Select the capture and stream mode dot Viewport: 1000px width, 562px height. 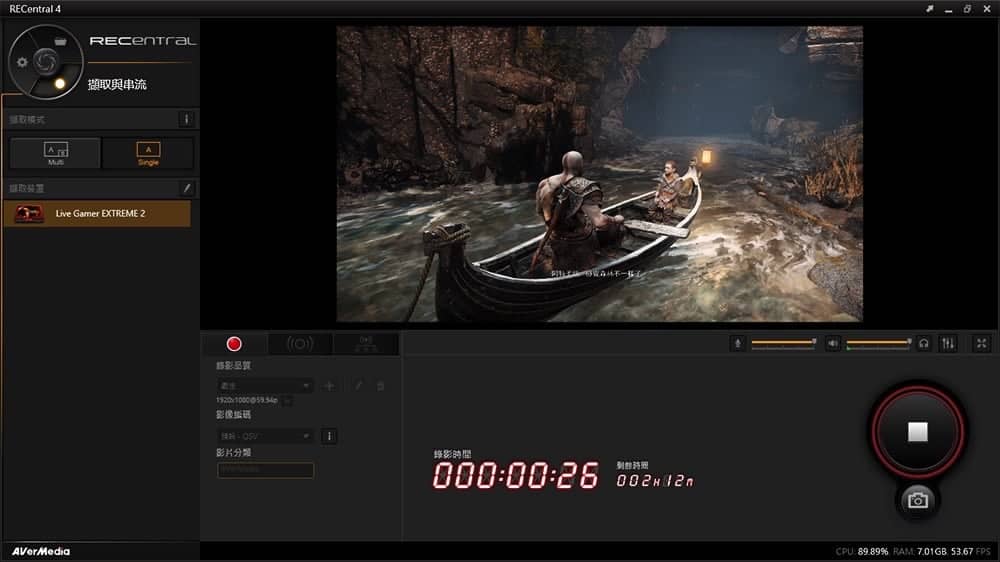point(59,83)
